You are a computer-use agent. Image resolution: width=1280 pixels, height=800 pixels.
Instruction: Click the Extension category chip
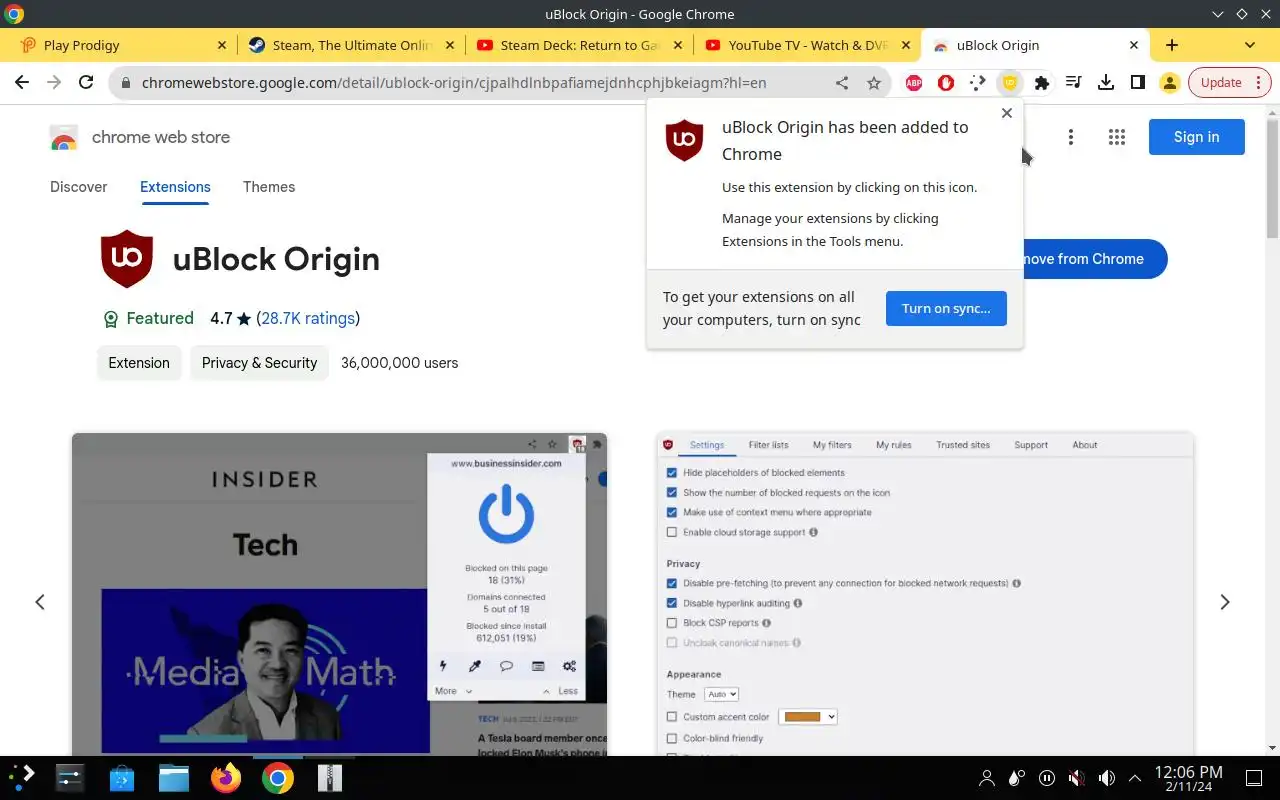click(x=139, y=363)
